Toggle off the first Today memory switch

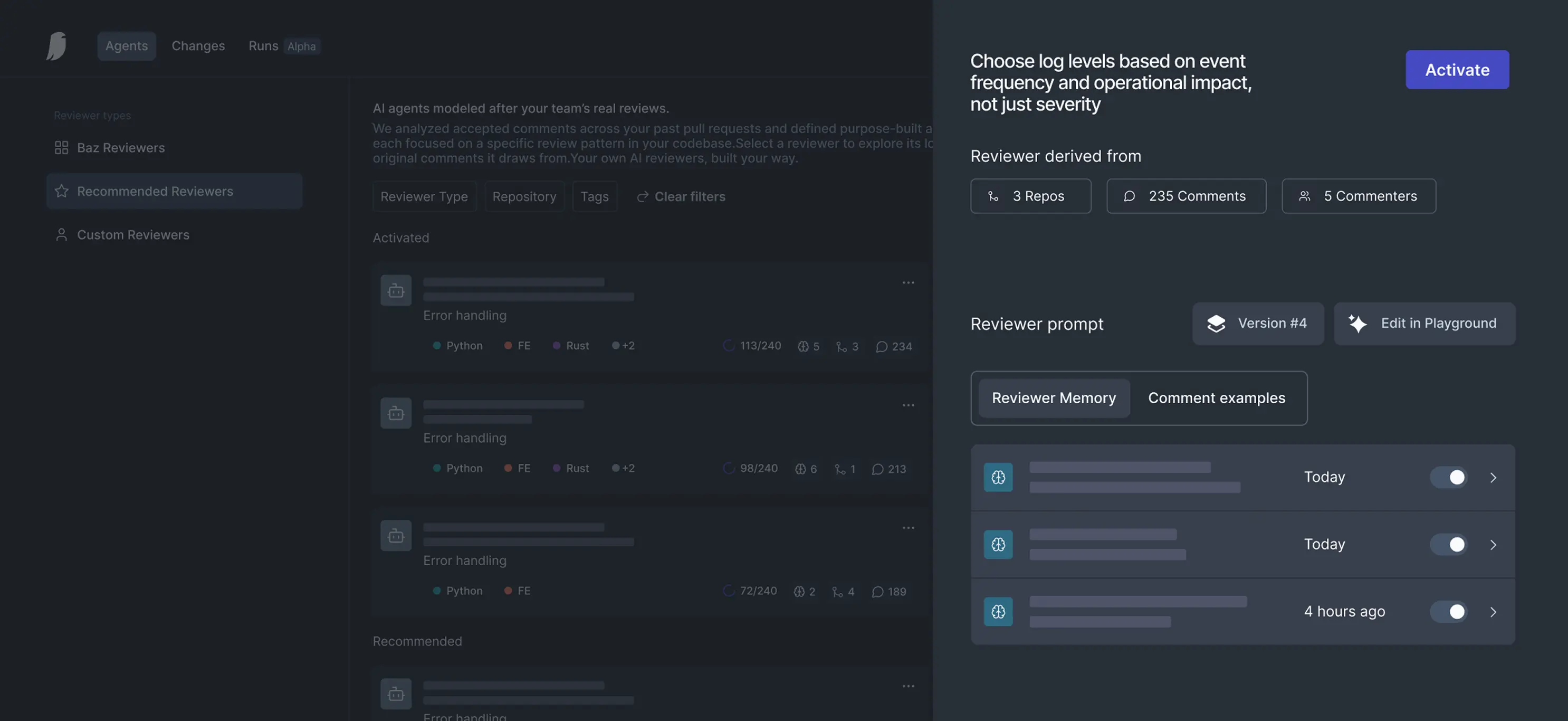(1449, 478)
